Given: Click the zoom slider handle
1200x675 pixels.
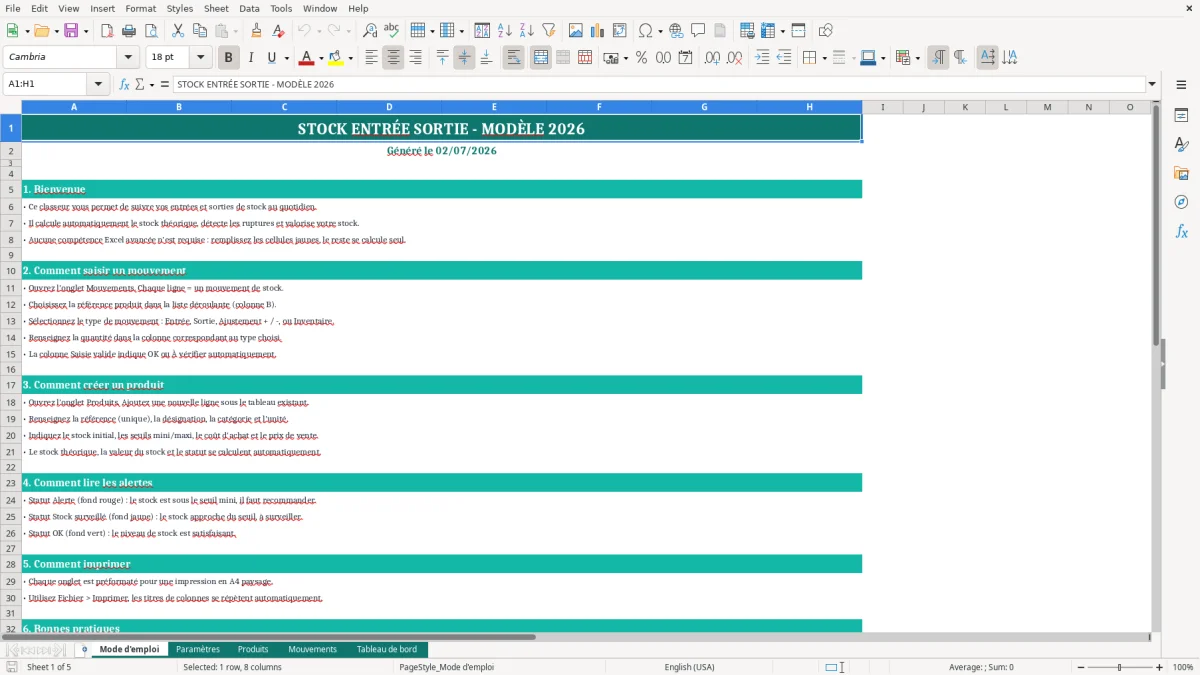Looking at the screenshot, I should [1120, 667].
